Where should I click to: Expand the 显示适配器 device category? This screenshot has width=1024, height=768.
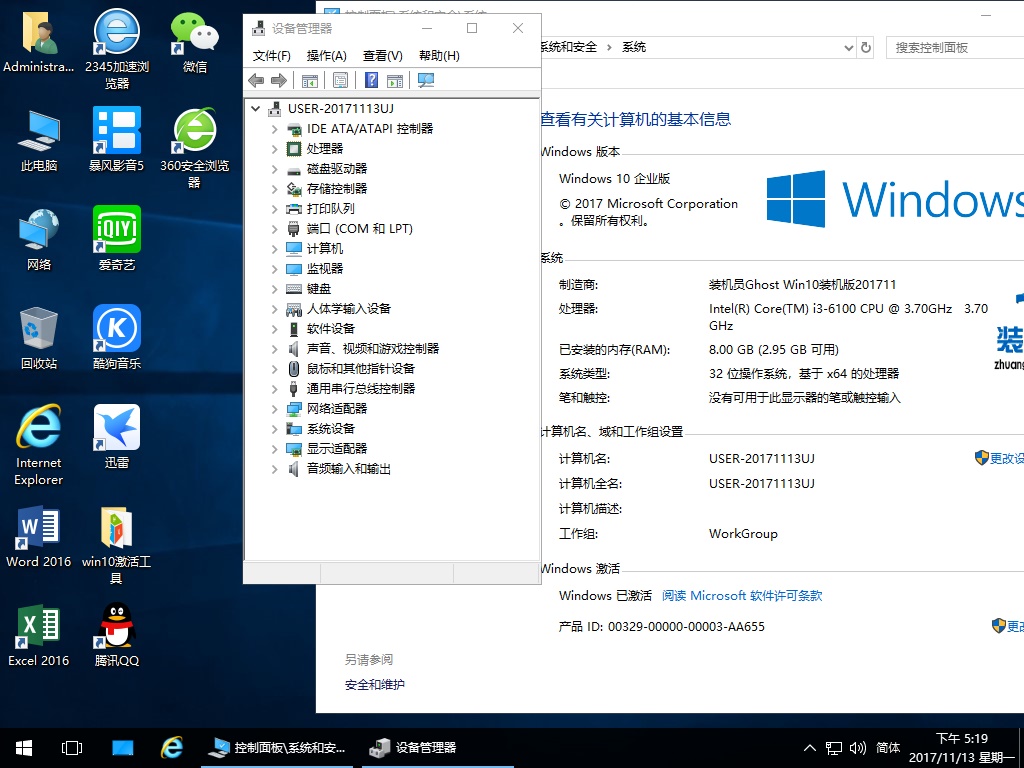point(275,449)
